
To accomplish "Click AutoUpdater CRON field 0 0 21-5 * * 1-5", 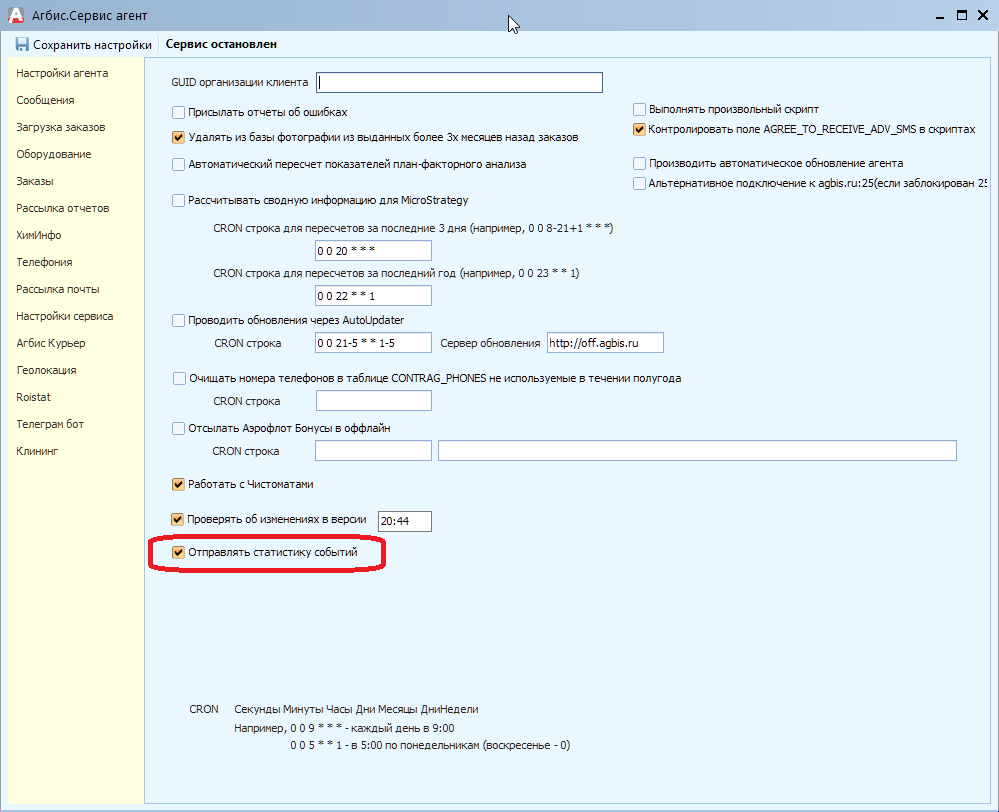I will pyautogui.click(x=373, y=343).
